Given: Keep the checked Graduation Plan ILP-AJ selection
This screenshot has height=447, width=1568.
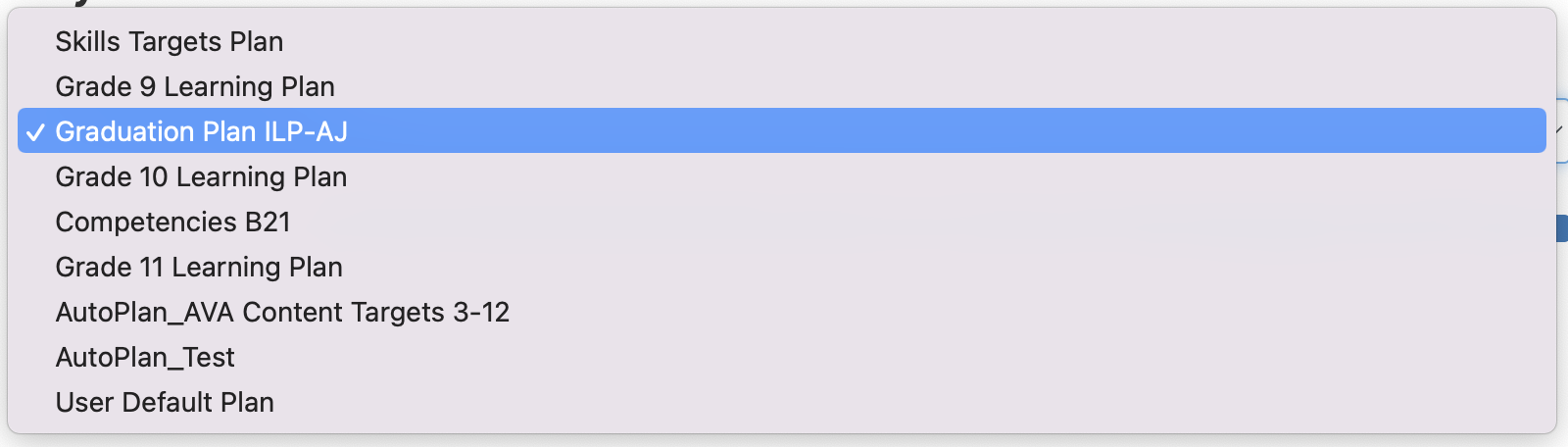Looking at the screenshot, I should coord(202,131).
